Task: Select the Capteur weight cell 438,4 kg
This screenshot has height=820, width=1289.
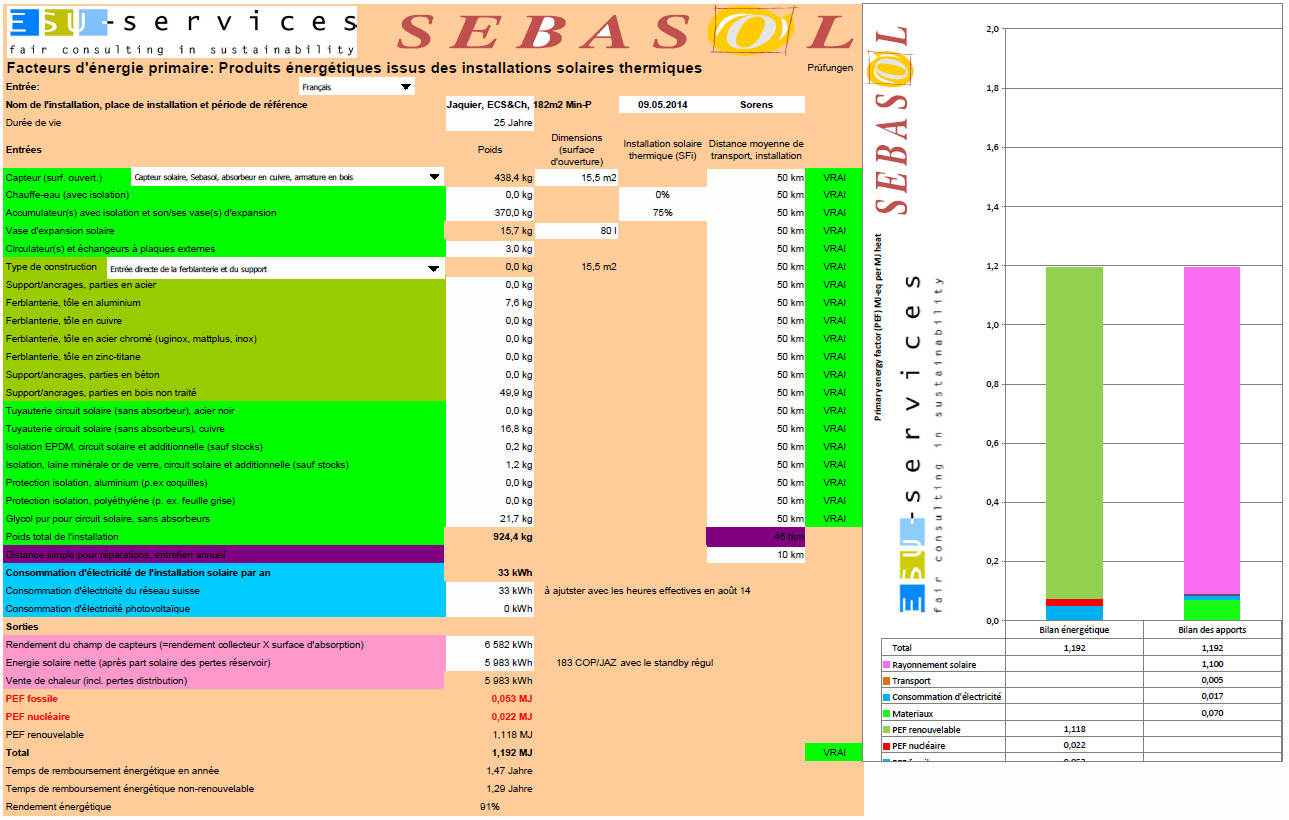Action: click(x=490, y=177)
